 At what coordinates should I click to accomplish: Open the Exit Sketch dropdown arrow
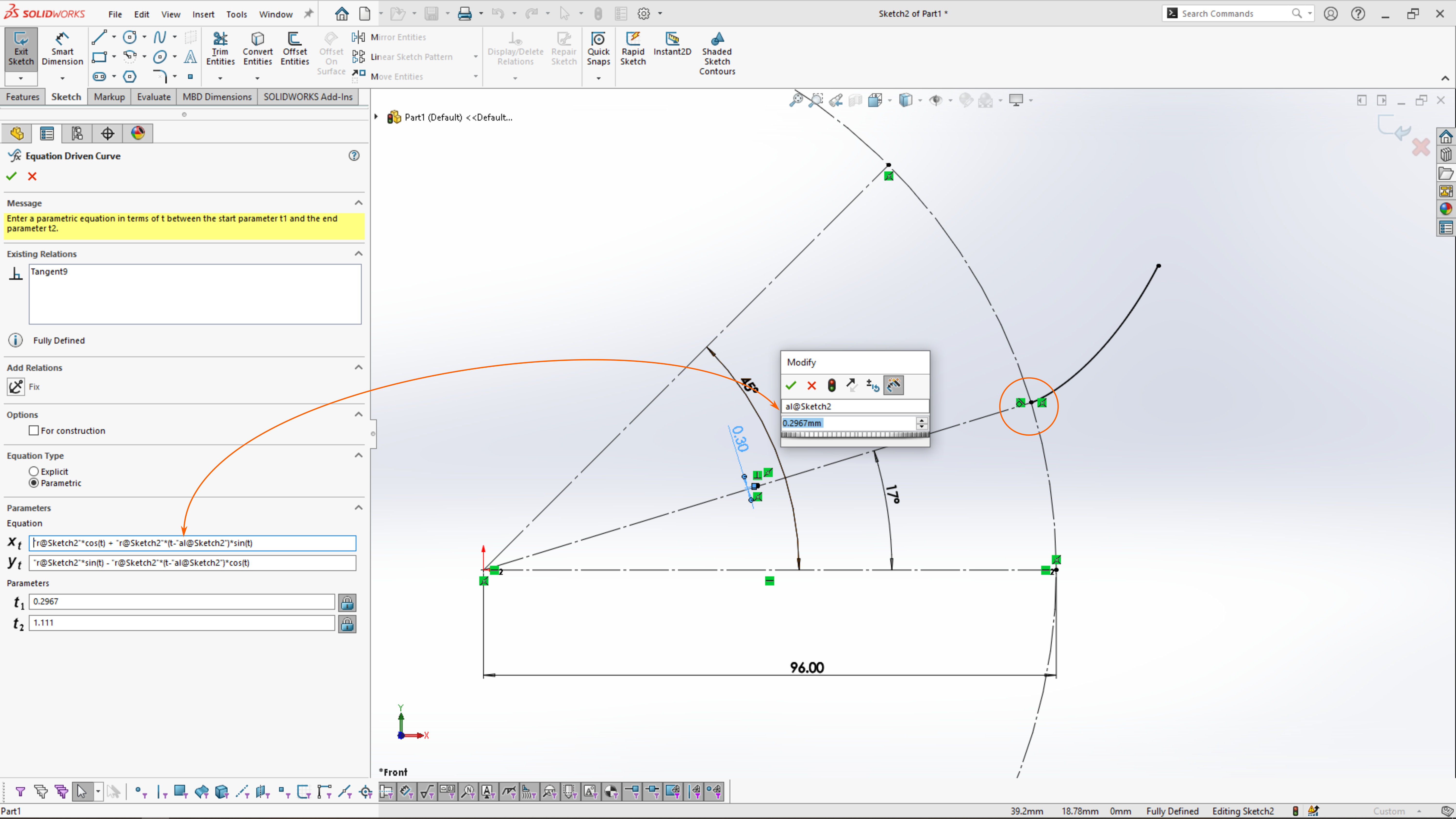coord(21,78)
